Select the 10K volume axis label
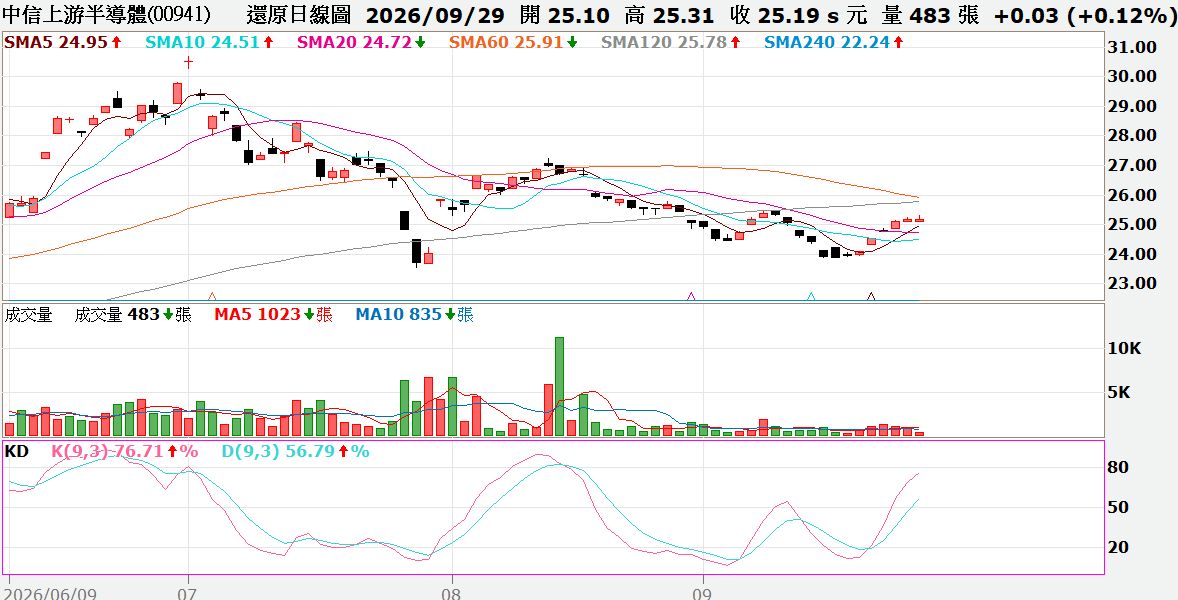The image size is (1178, 600). tap(1125, 348)
